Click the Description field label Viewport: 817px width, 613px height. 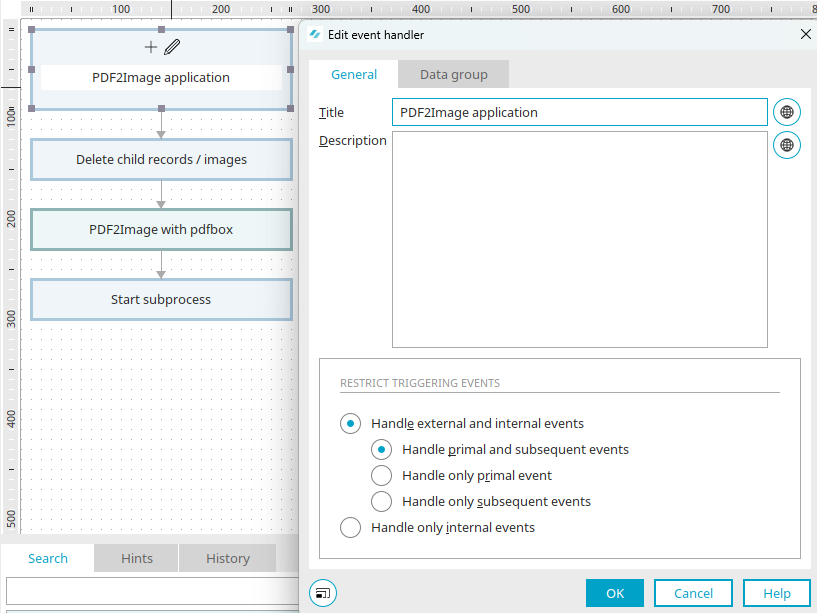click(353, 141)
